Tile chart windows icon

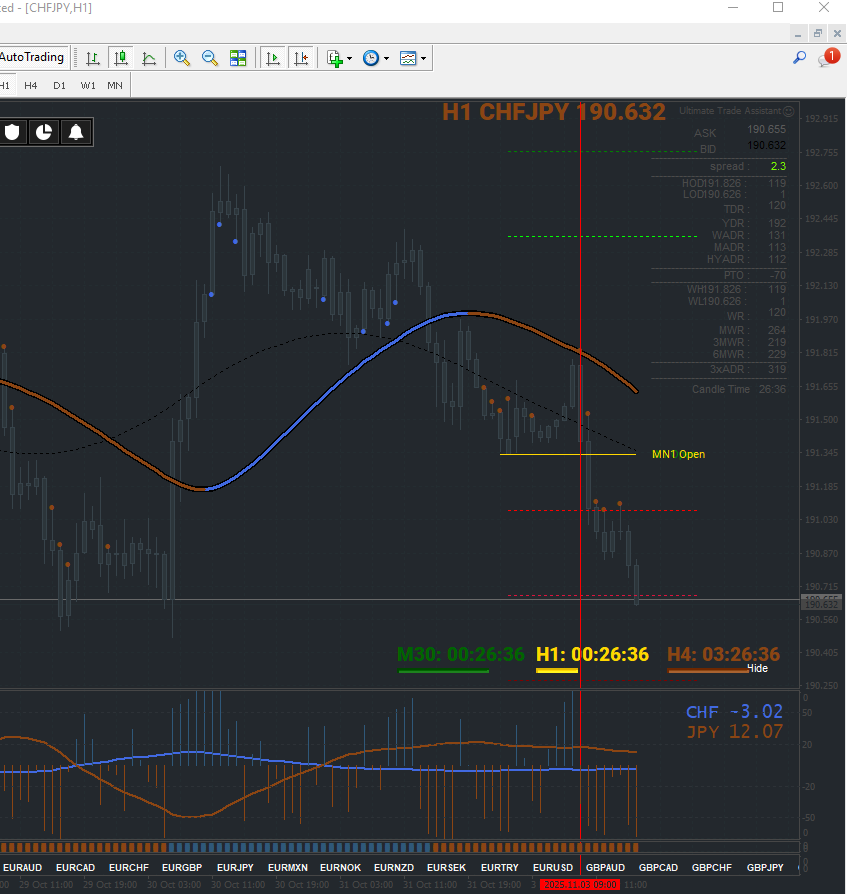[238, 58]
